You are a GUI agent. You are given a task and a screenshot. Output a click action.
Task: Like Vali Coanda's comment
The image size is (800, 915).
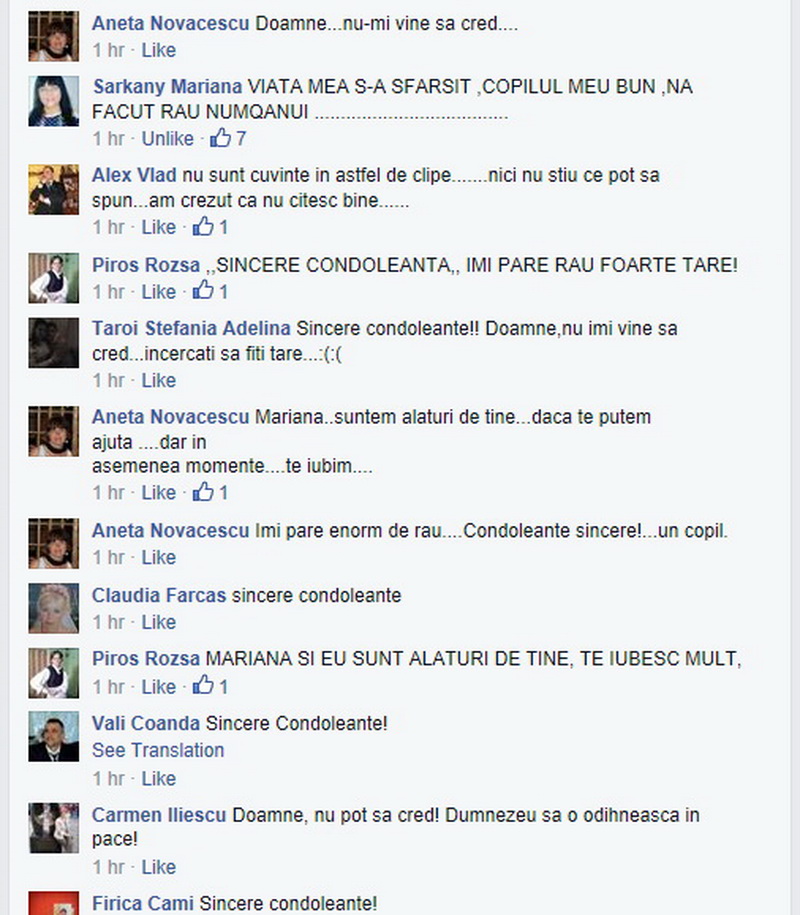coord(159,778)
